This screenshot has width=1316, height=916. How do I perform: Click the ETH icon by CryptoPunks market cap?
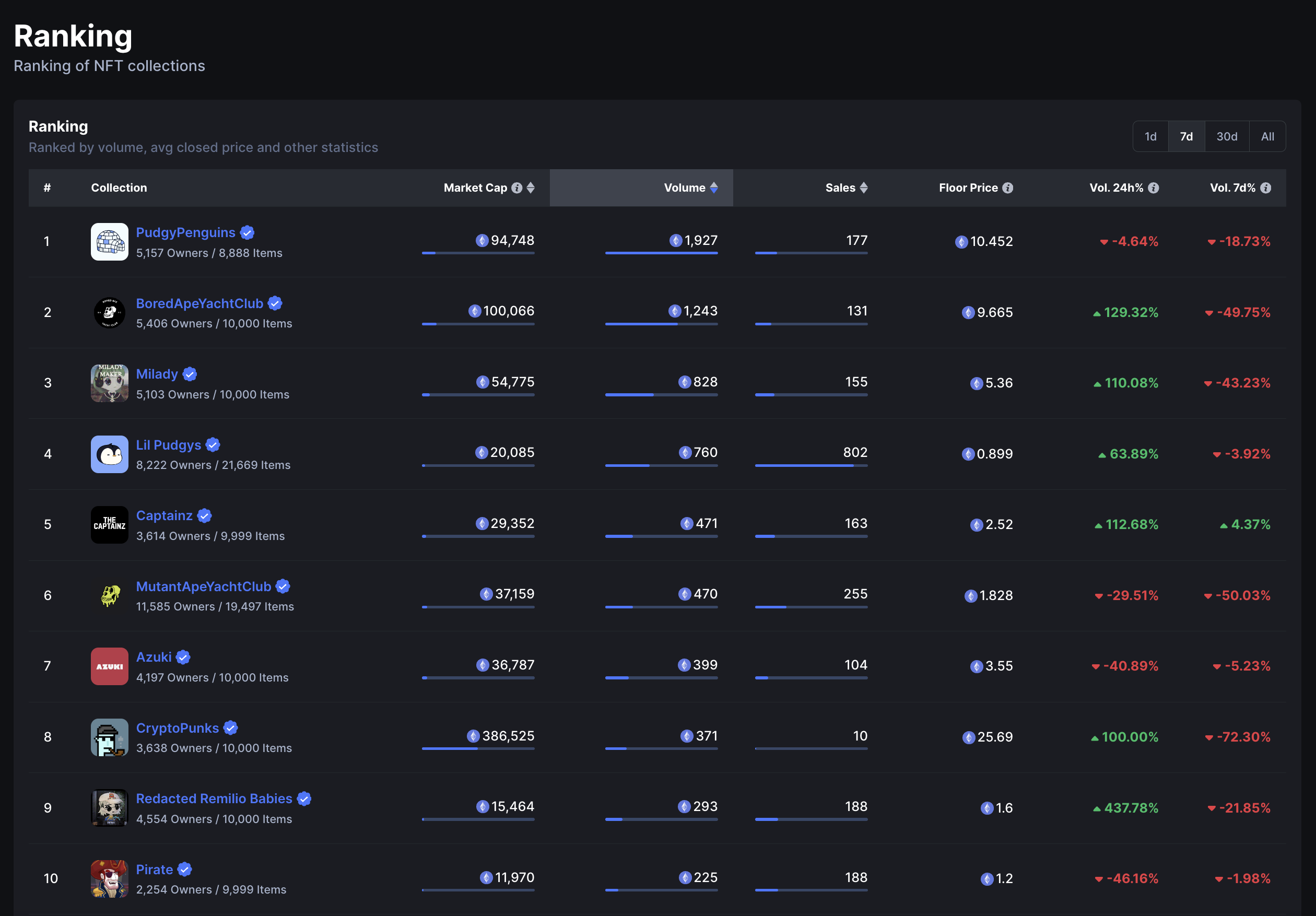point(474,736)
